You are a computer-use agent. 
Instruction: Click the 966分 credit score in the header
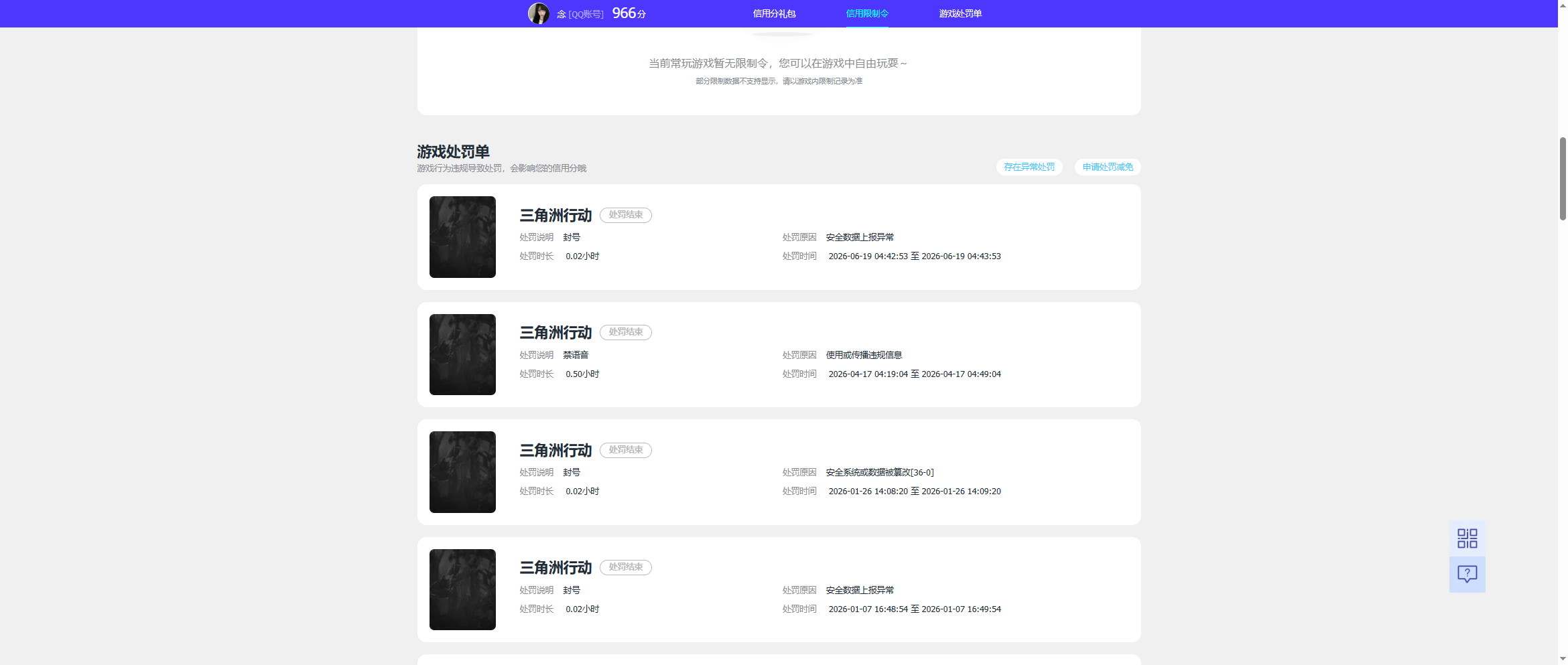[x=629, y=13]
